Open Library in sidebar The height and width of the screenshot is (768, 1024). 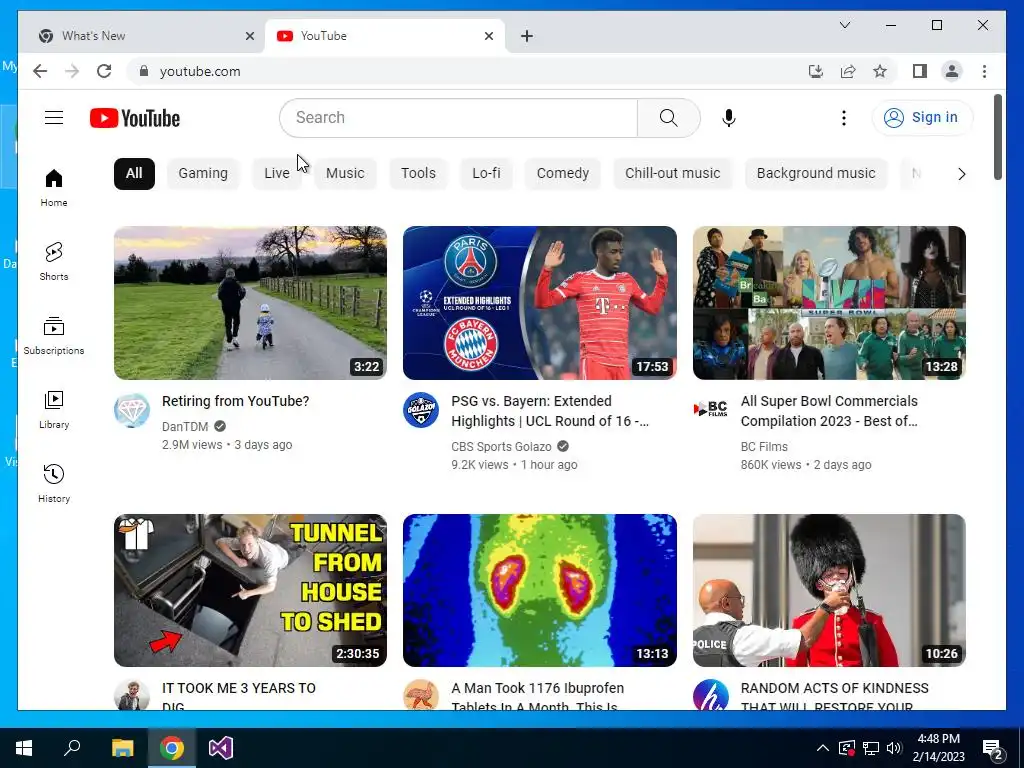click(54, 409)
